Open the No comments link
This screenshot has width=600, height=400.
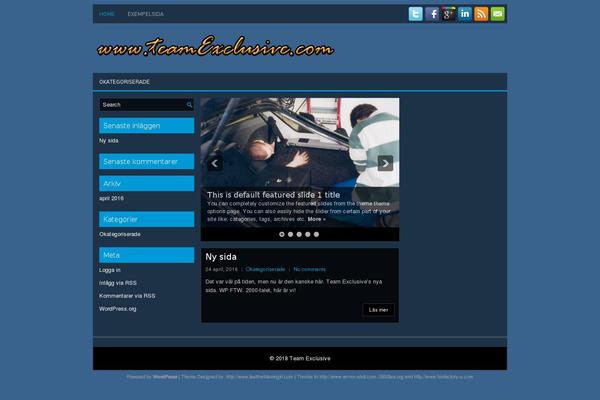(x=310, y=269)
